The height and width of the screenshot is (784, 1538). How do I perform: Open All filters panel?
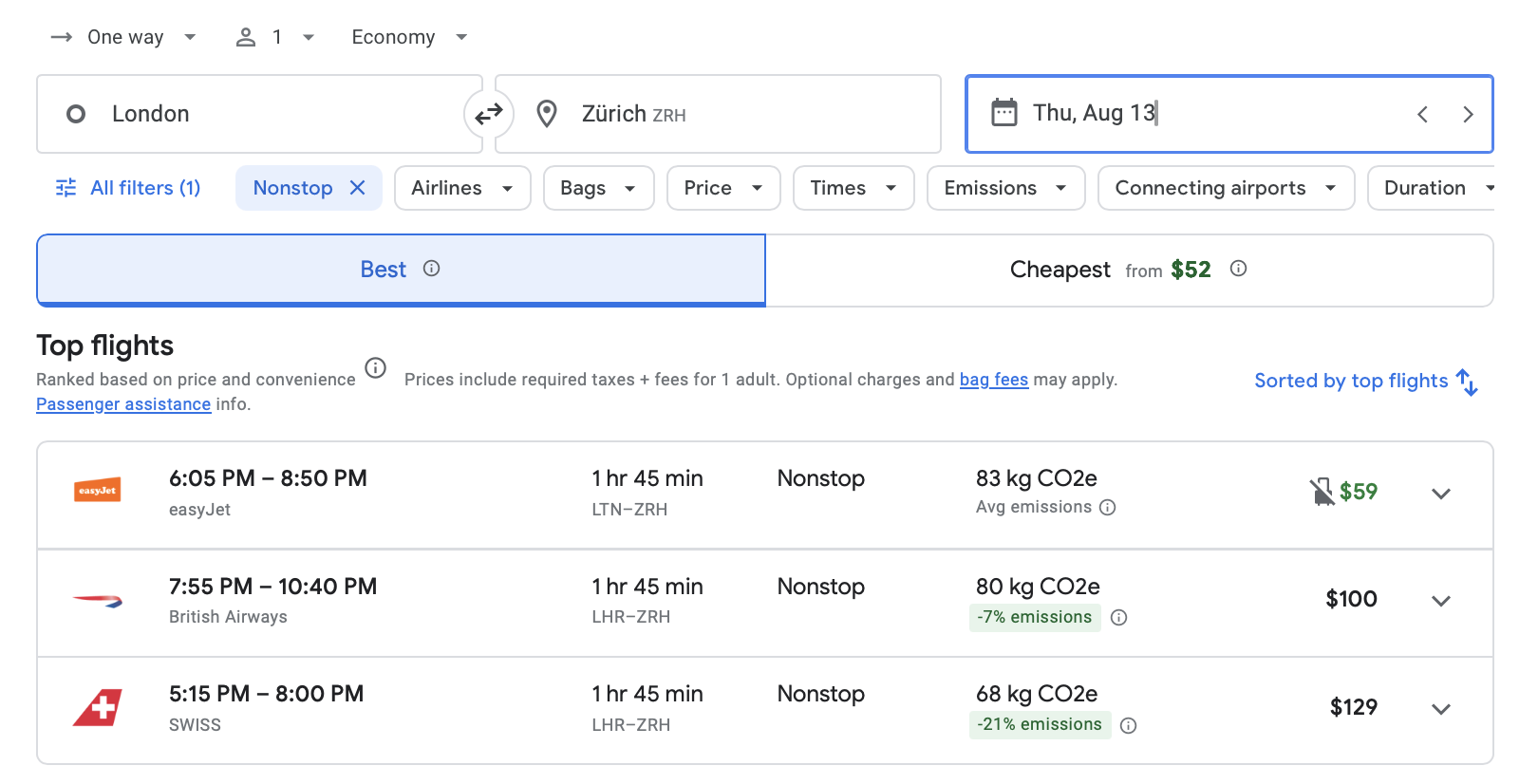[x=129, y=188]
